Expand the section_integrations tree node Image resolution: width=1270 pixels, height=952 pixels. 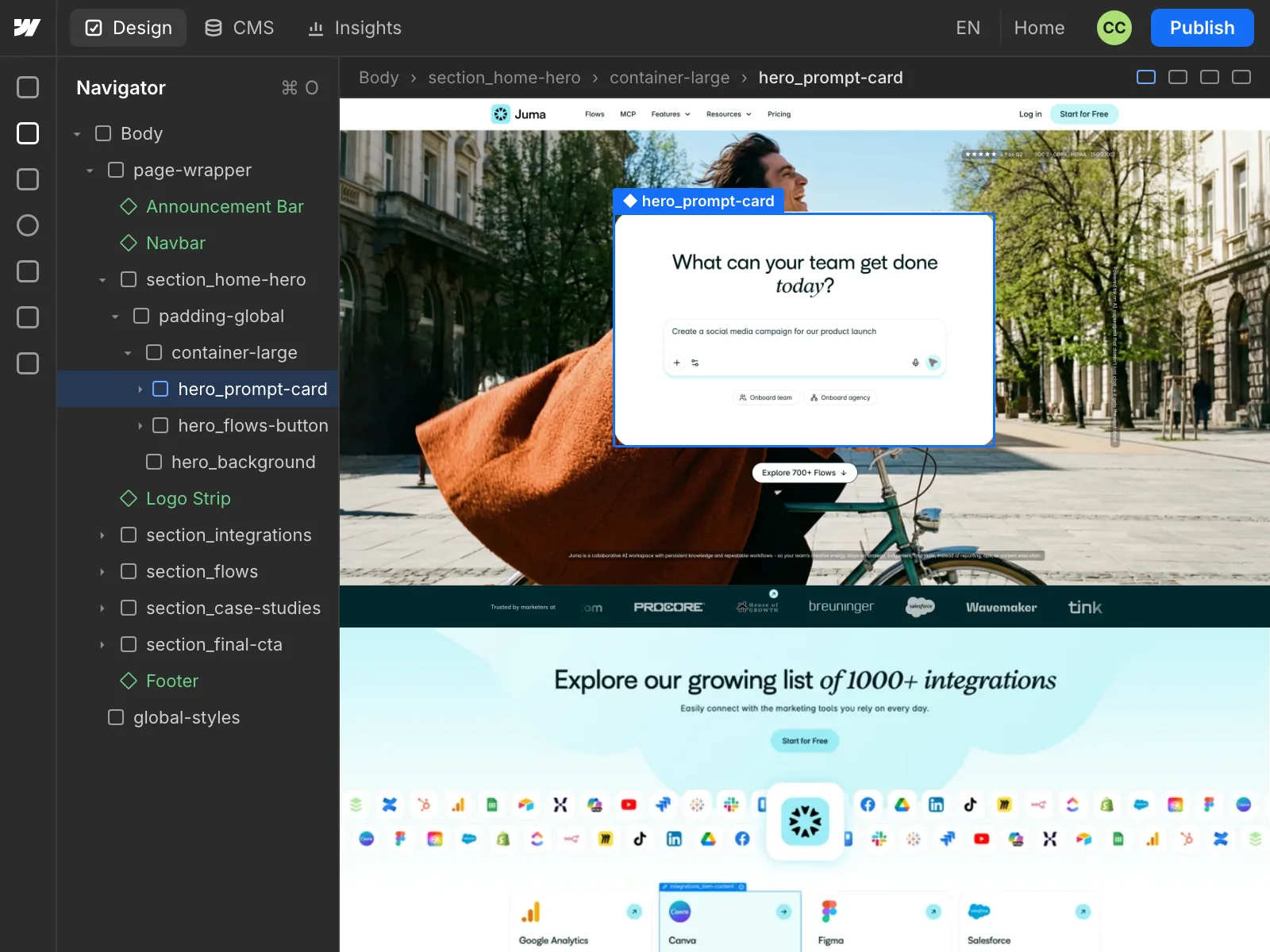click(102, 535)
